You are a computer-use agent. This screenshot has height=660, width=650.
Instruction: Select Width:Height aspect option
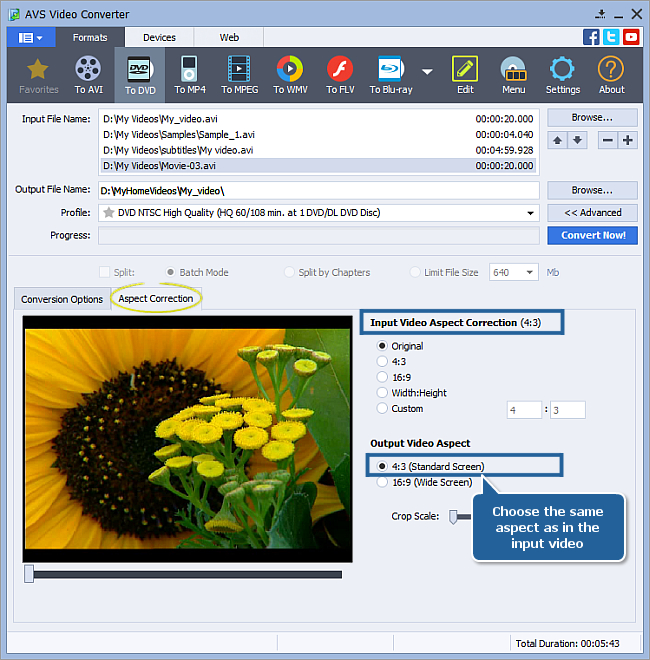click(382, 393)
